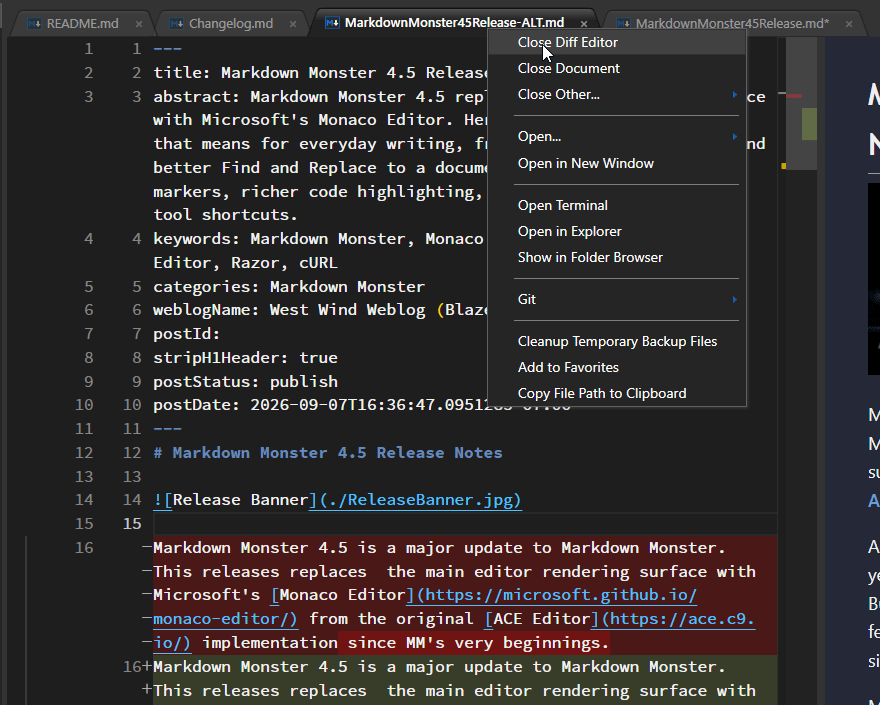Switch to the README.md tab
The height and width of the screenshot is (705, 880).
coord(82,24)
